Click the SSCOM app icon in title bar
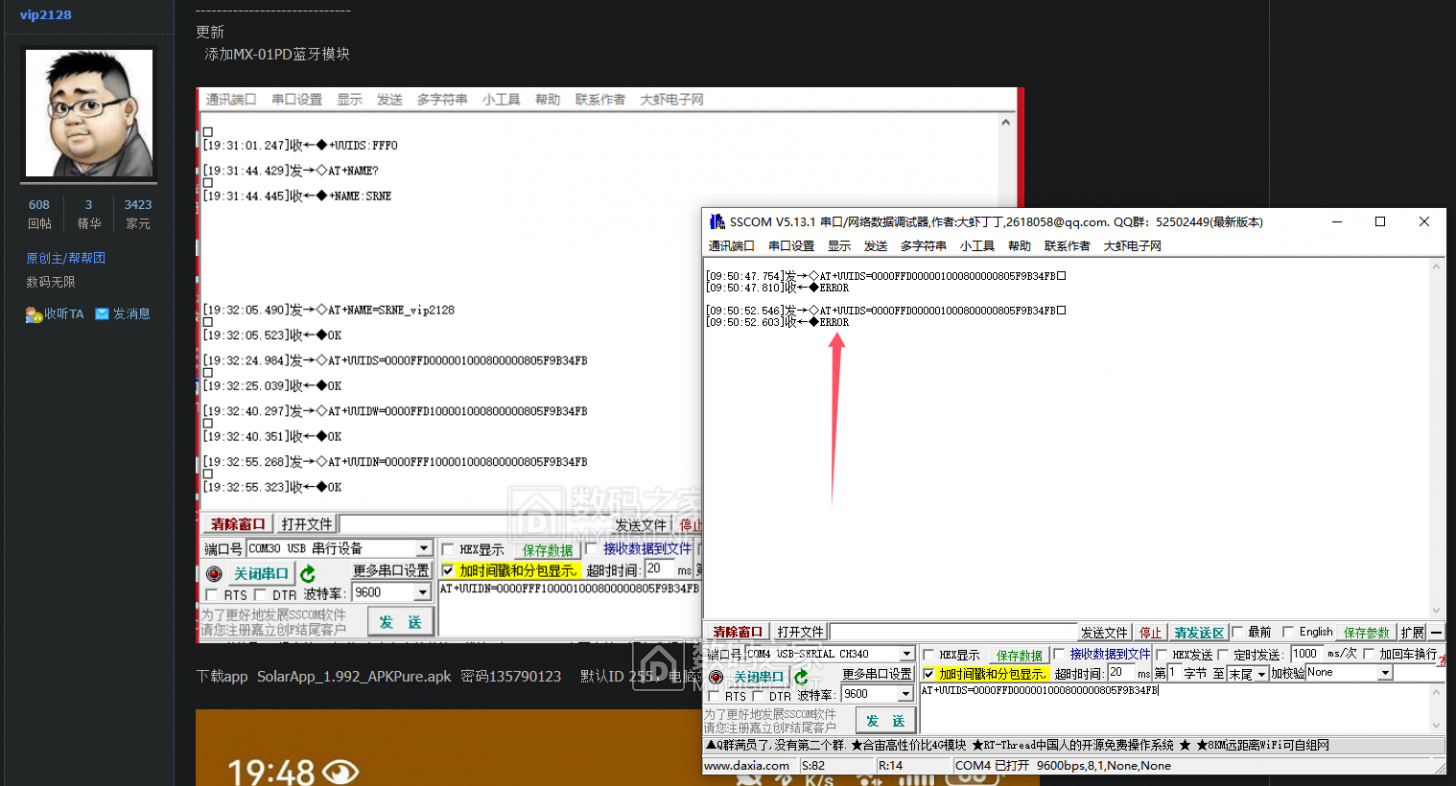1456x786 pixels. (x=716, y=222)
